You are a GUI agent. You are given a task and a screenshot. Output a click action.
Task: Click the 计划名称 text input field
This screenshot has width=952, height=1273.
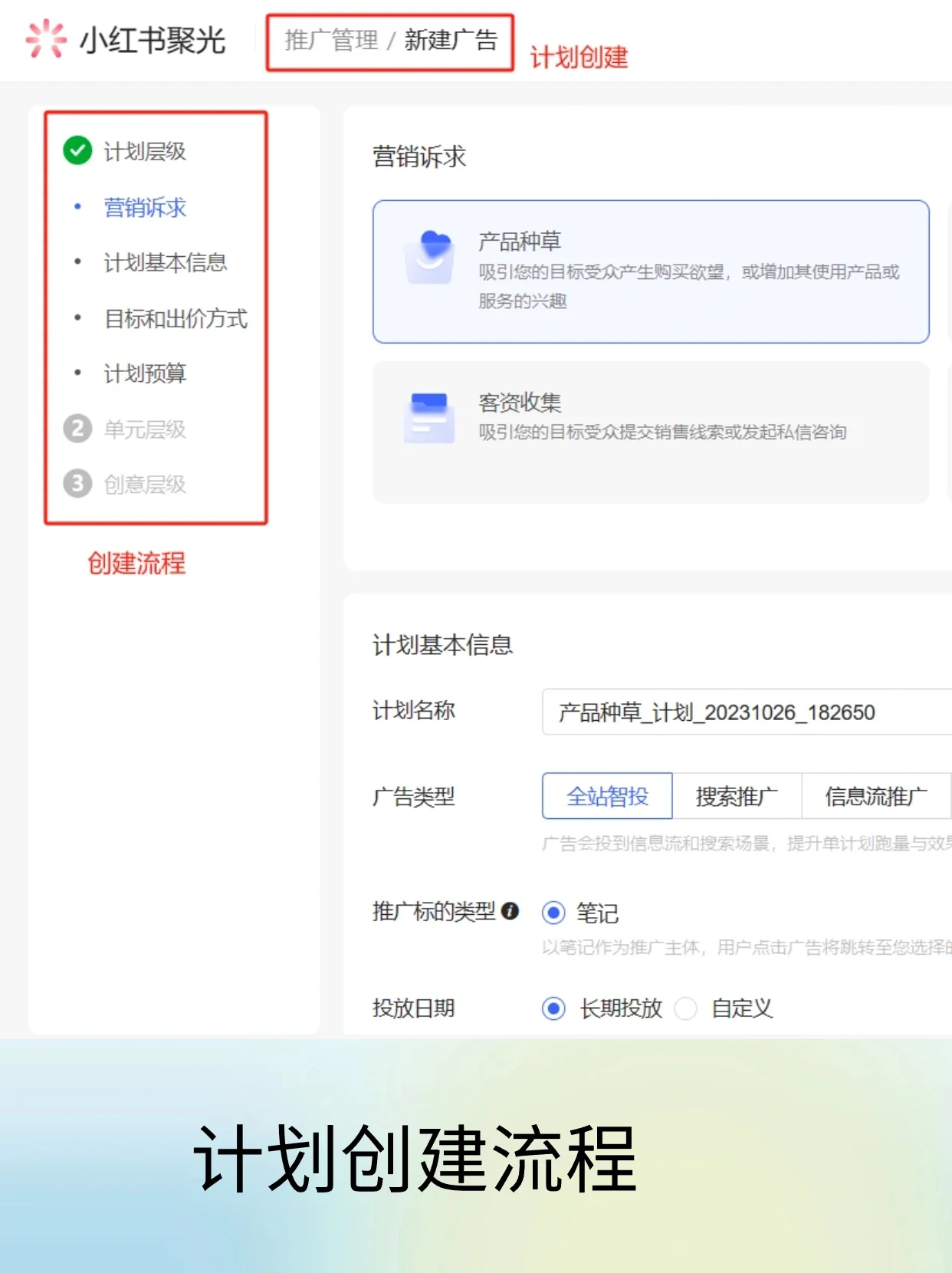tap(744, 712)
